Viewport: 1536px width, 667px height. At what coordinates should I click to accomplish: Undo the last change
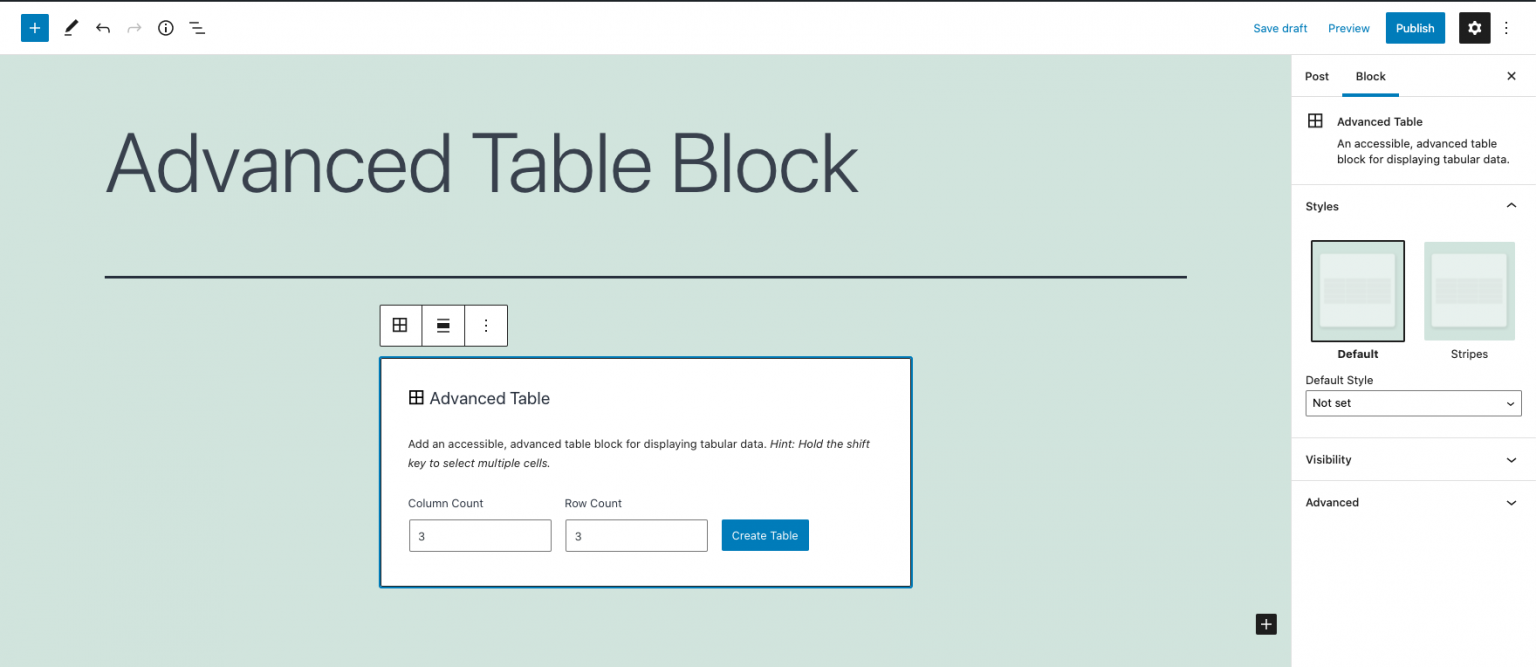point(102,27)
